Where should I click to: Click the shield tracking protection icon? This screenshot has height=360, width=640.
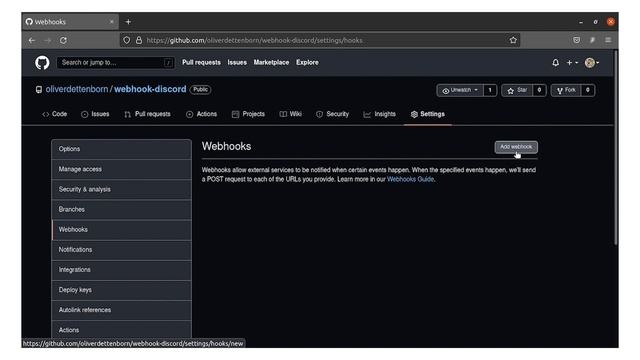(x=127, y=40)
